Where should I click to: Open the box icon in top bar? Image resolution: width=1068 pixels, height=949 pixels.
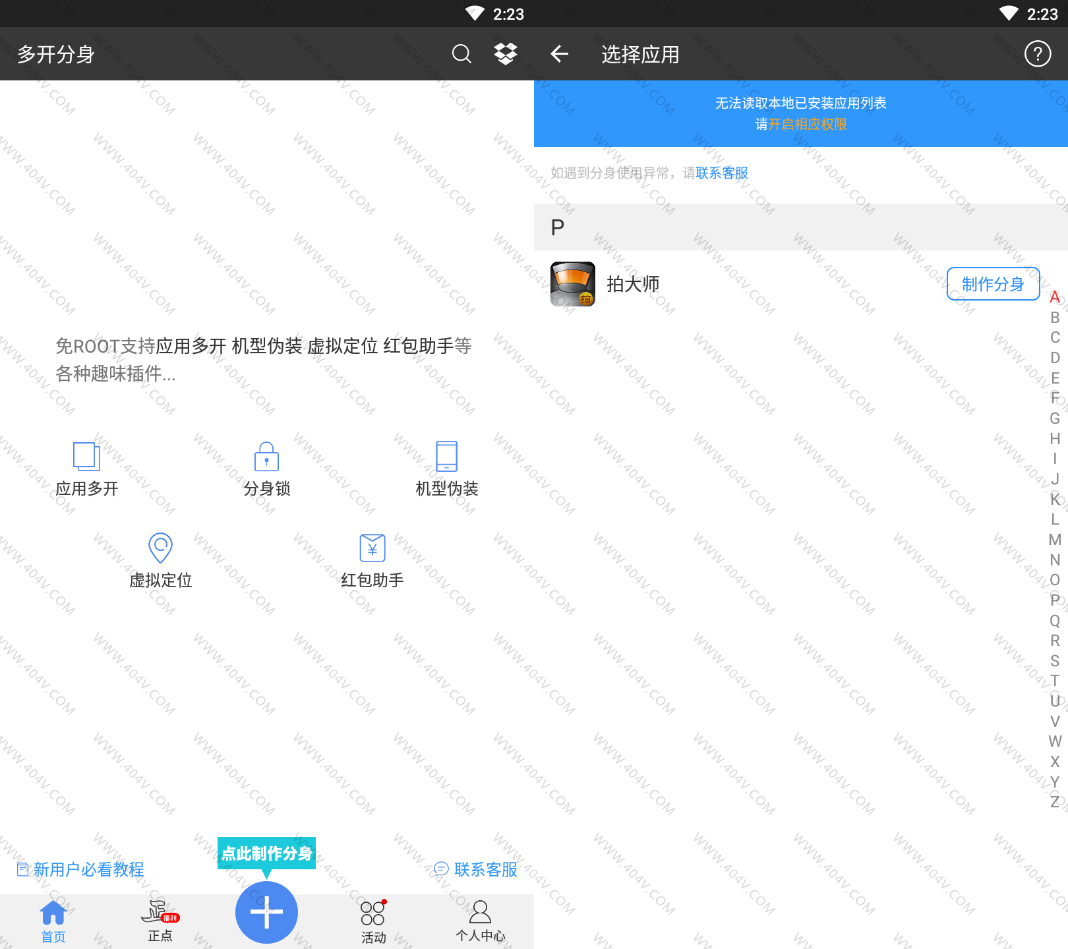[x=506, y=54]
